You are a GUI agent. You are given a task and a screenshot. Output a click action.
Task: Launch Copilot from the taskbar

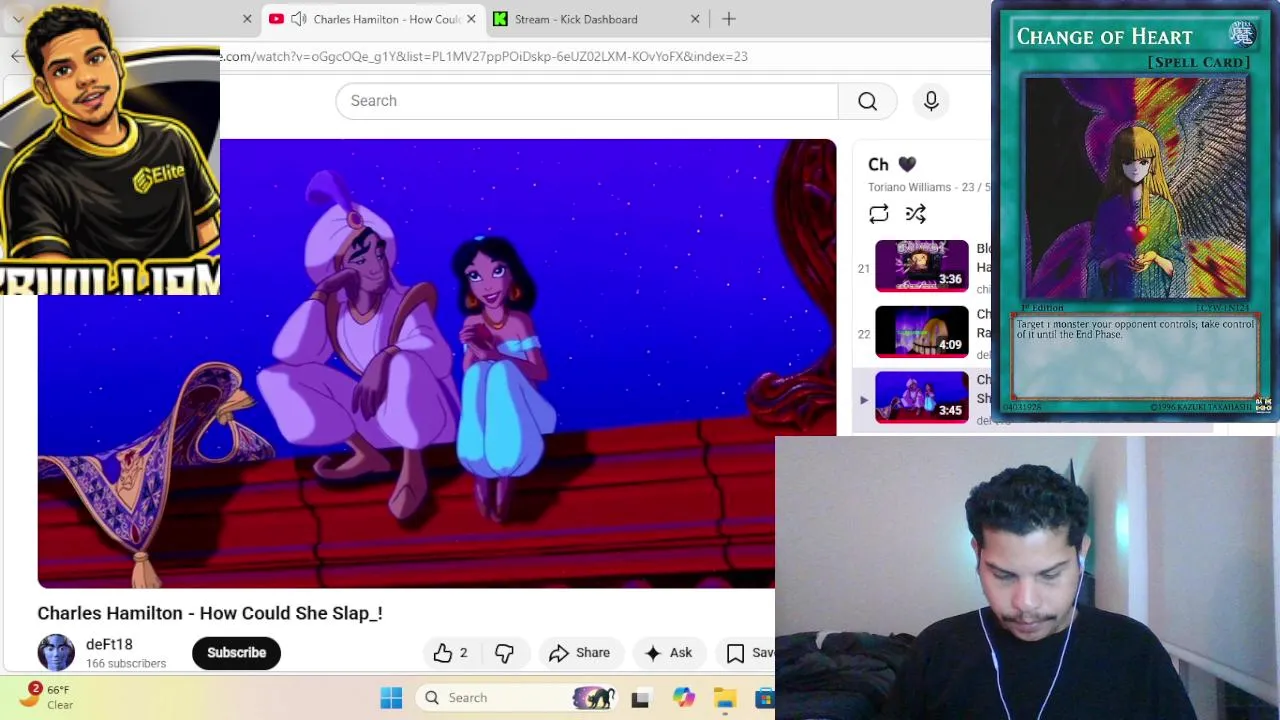pos(683,698)
